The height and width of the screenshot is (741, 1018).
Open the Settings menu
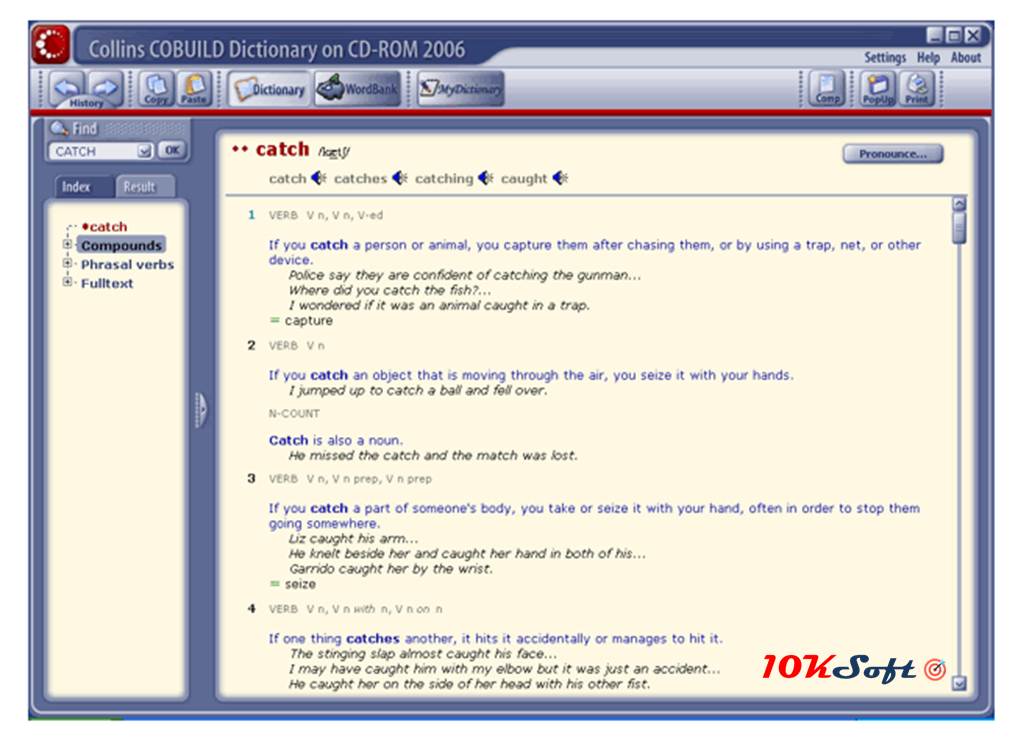(885, 57)
